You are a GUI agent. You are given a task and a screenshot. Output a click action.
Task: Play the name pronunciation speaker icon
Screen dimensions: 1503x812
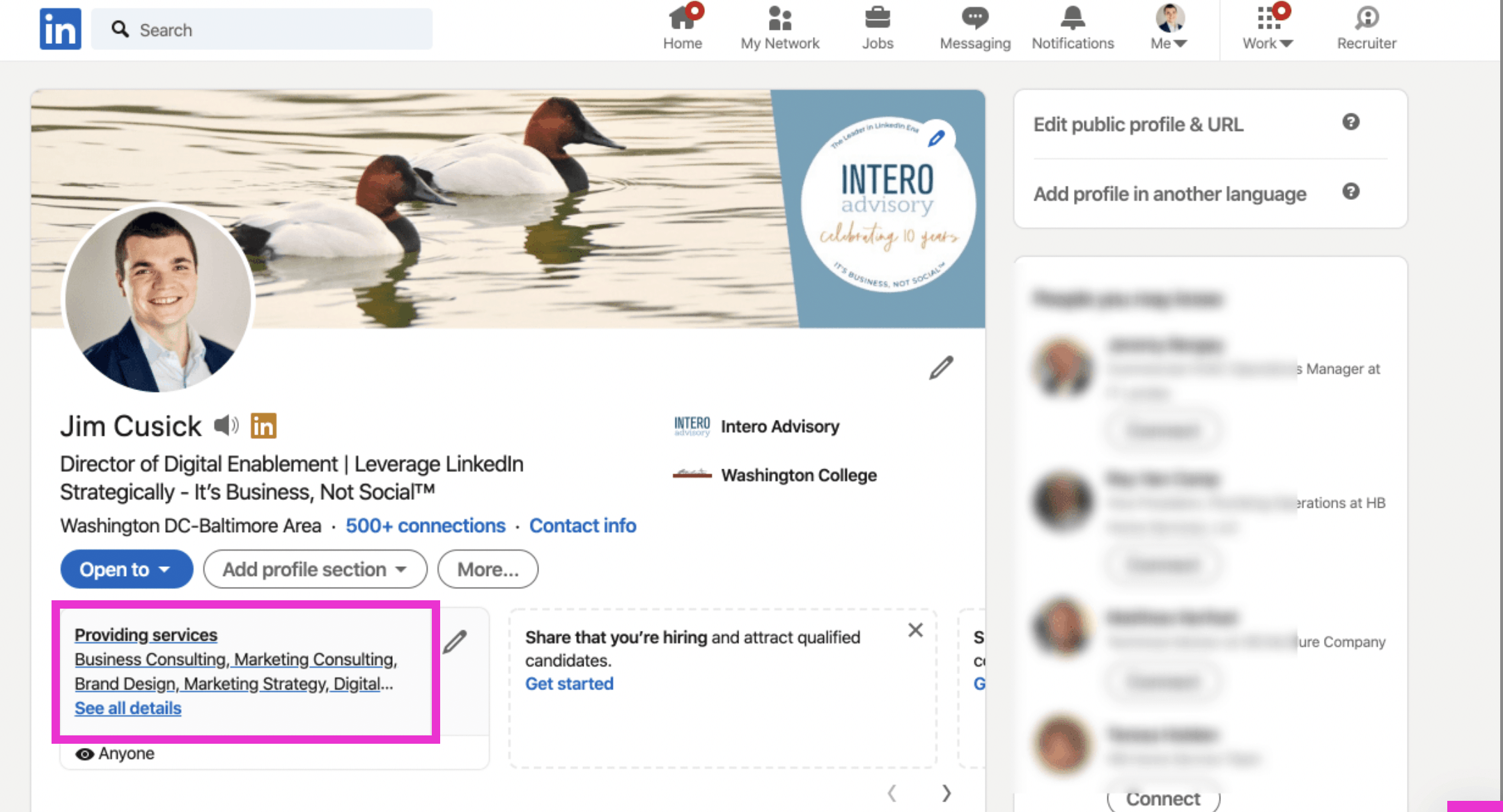[226, 425]
